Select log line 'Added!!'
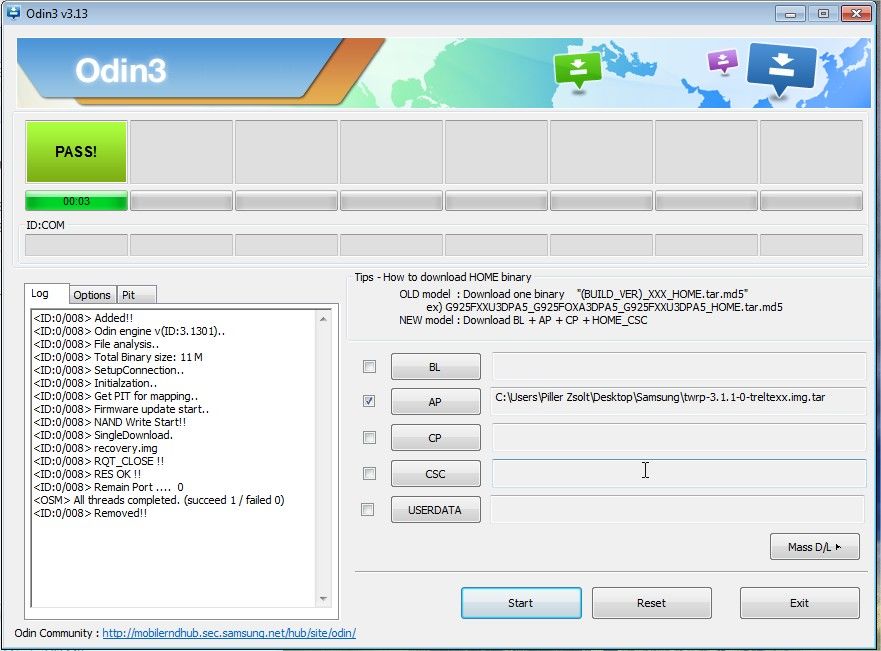Viewport: 881px width, 651px height. (83, 318)
